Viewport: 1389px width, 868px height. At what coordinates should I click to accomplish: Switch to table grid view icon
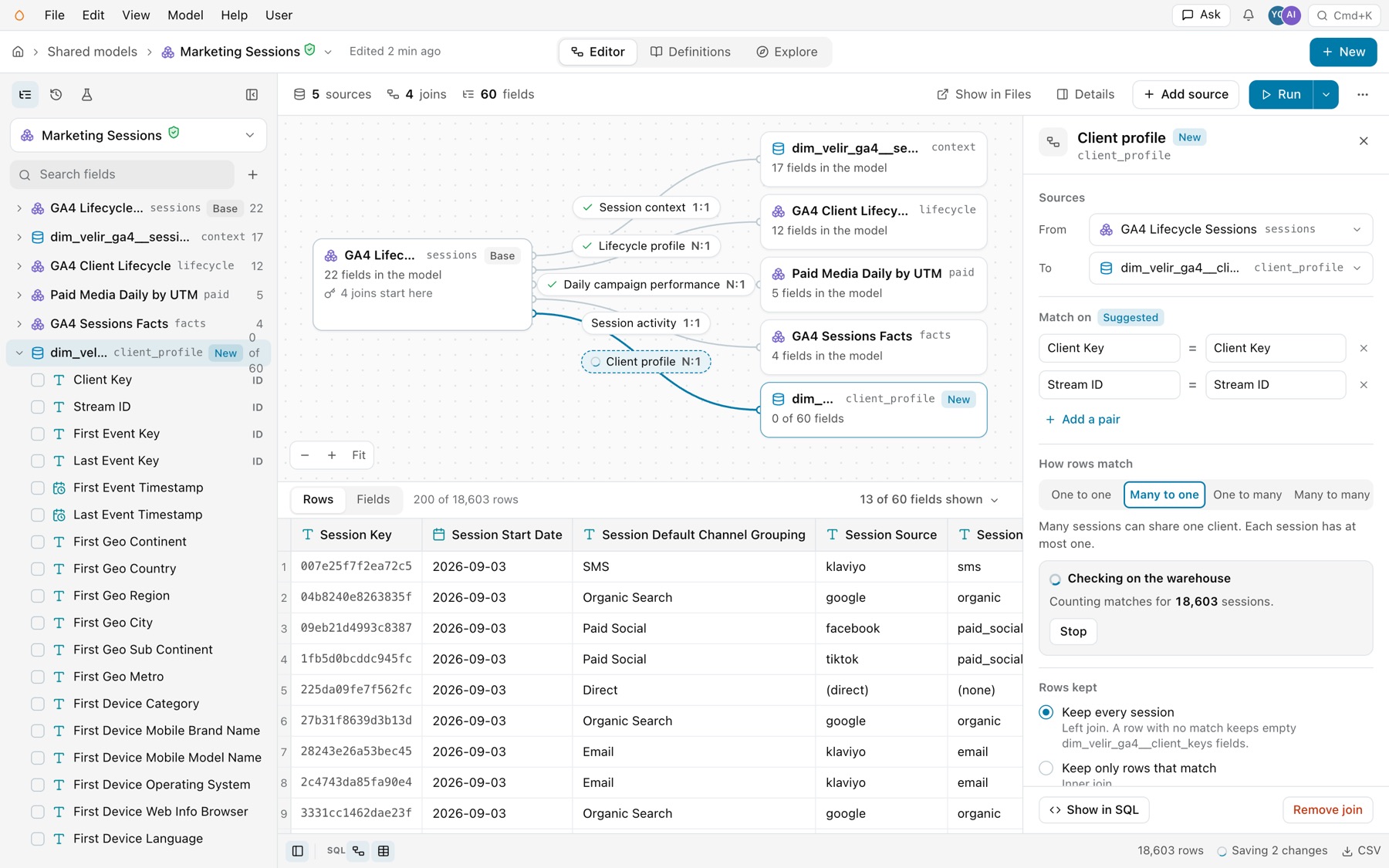(x=384, y=851)
